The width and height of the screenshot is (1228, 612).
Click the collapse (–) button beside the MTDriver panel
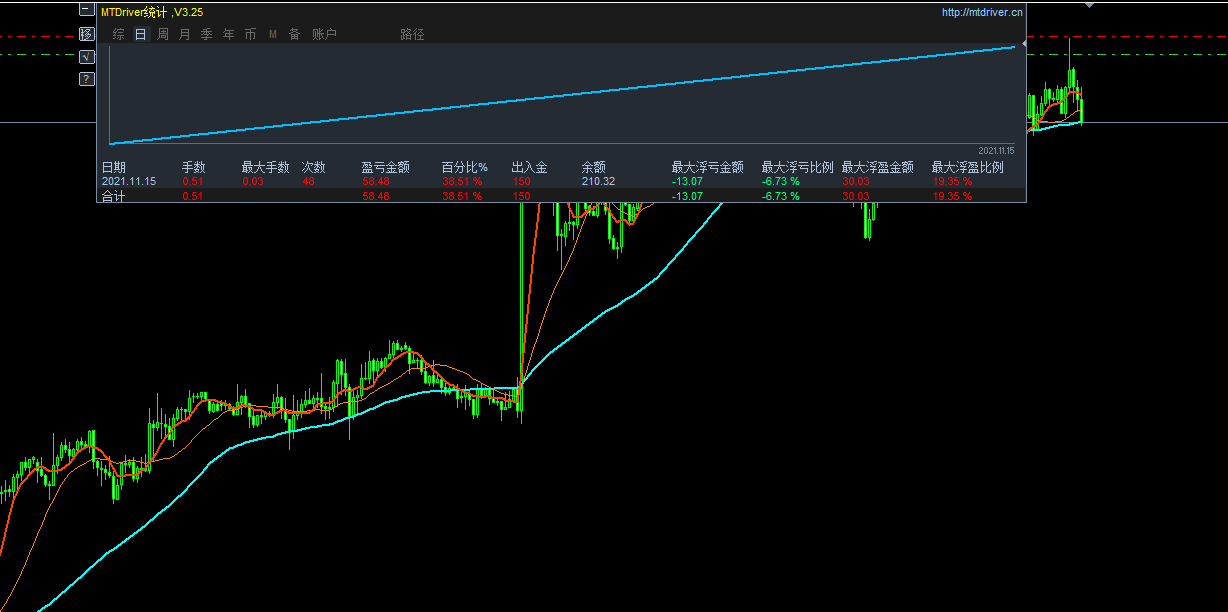point(86,11)
